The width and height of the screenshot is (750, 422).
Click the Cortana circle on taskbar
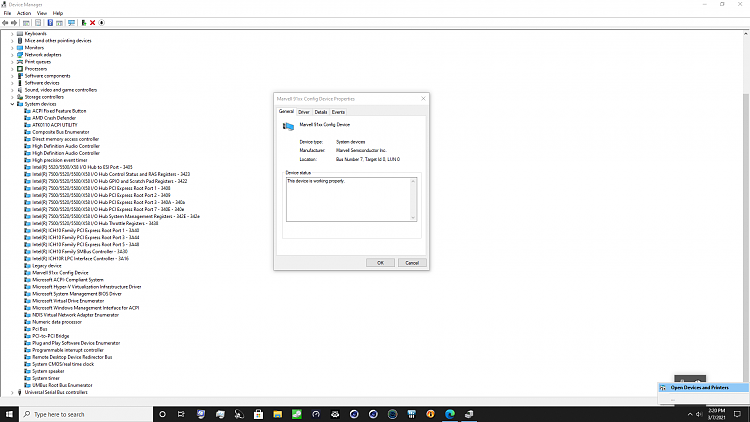(x=162, y=414)
